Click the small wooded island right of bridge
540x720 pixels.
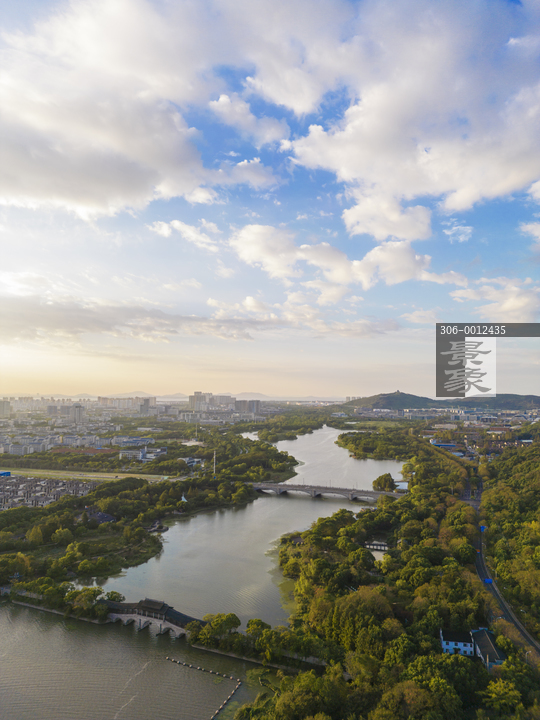384,483
